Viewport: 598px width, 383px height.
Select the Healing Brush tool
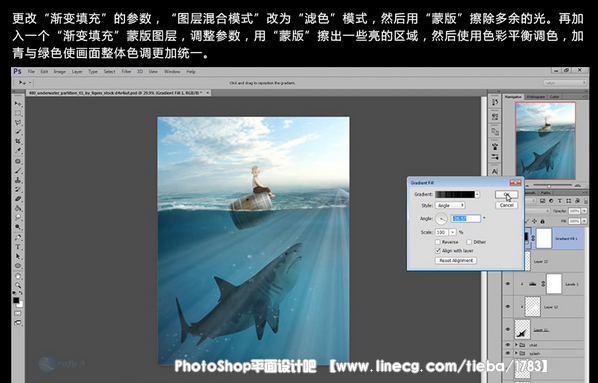click(x=18, y=161)
